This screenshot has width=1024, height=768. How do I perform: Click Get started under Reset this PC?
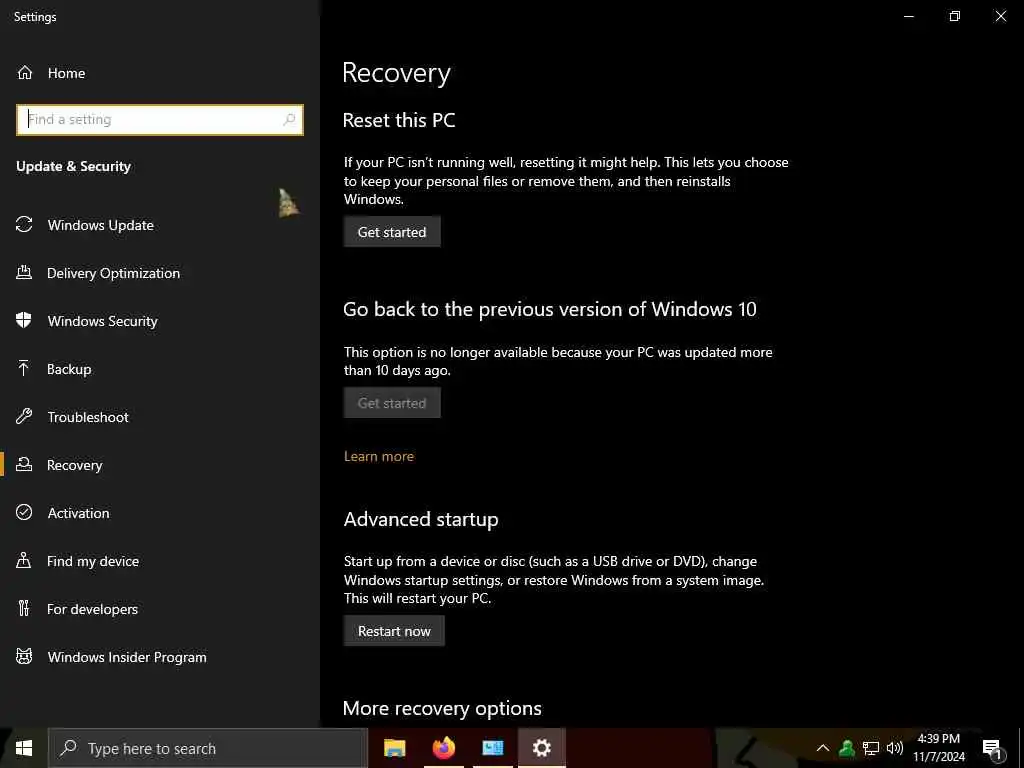tap(392, 232)
